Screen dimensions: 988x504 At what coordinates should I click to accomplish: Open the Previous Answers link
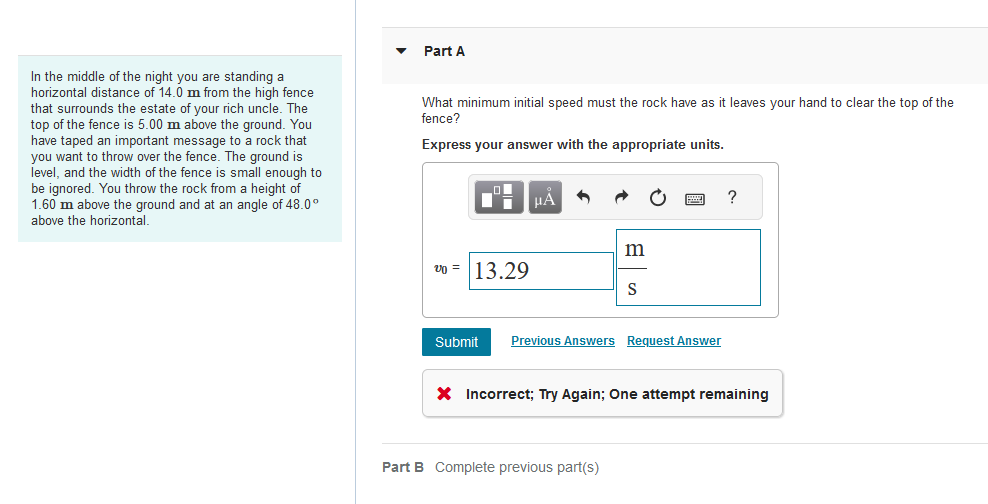pos(563,341)
